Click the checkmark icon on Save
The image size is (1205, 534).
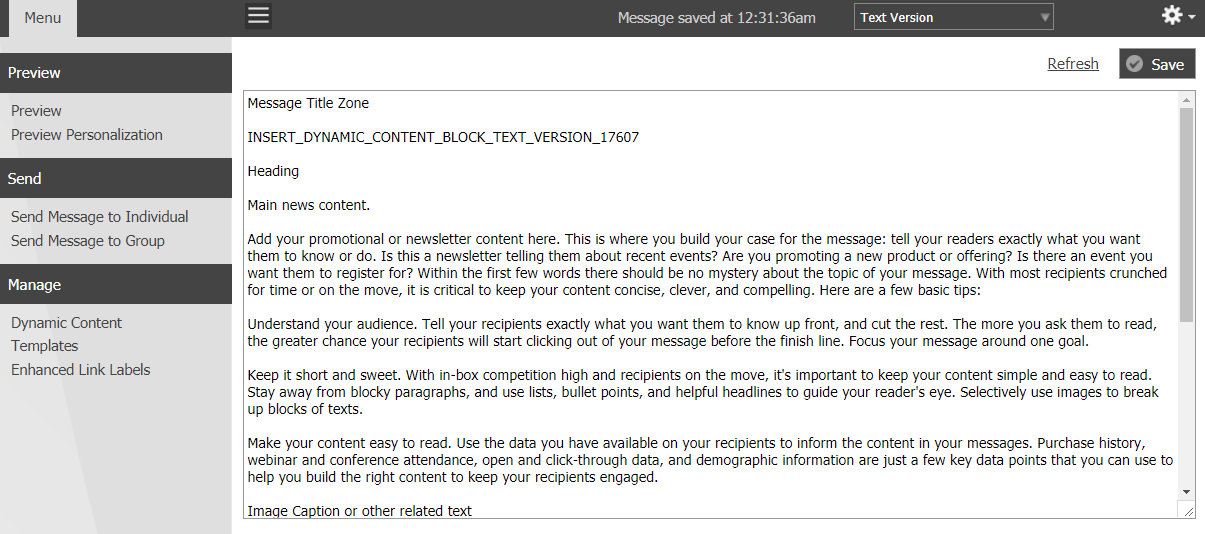click(x=1134, y=64)
